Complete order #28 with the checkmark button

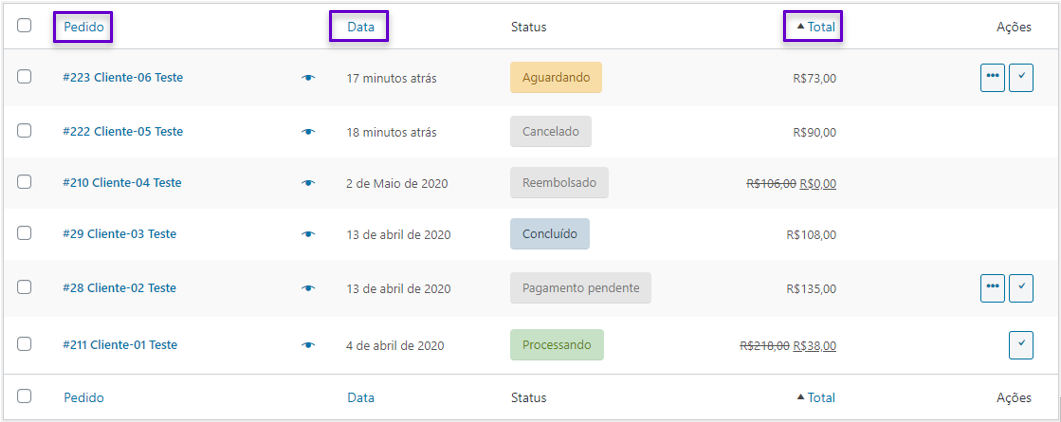(x=1021, y=288)
